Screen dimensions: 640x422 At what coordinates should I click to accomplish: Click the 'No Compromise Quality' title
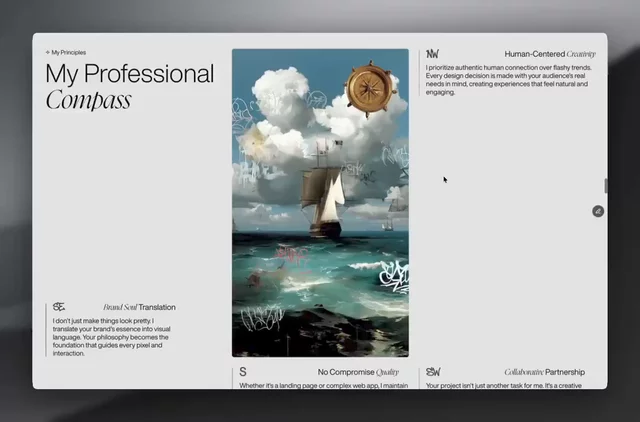(x=358, y=372)
